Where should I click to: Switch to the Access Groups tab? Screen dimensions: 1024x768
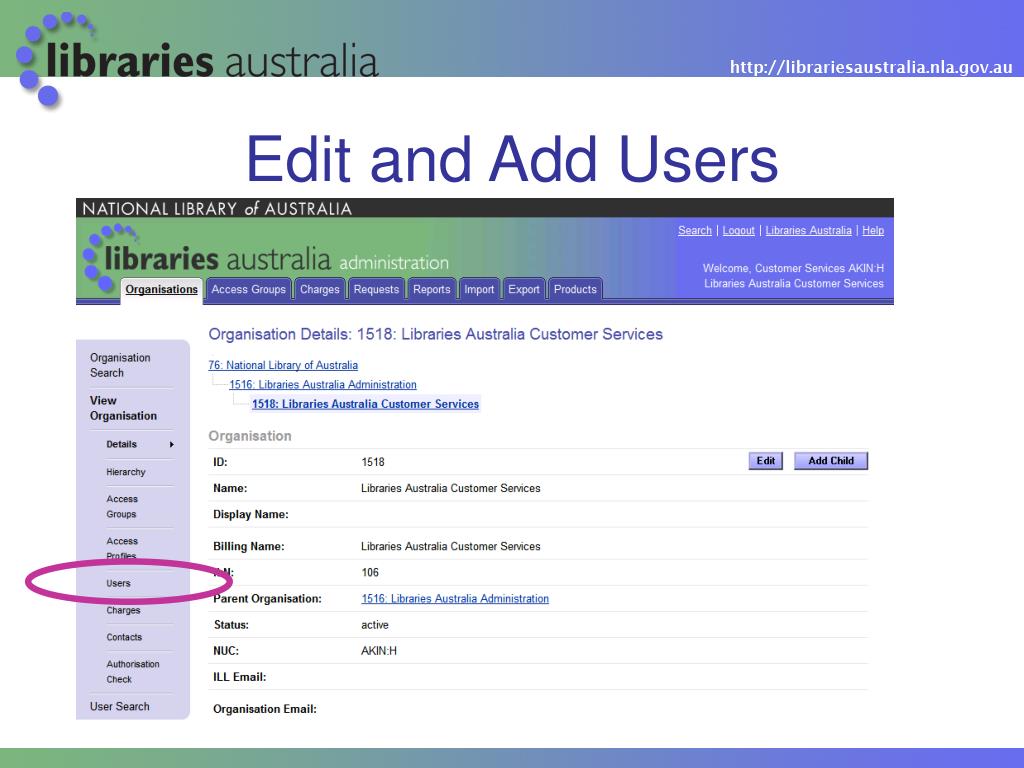pos(248,289)
